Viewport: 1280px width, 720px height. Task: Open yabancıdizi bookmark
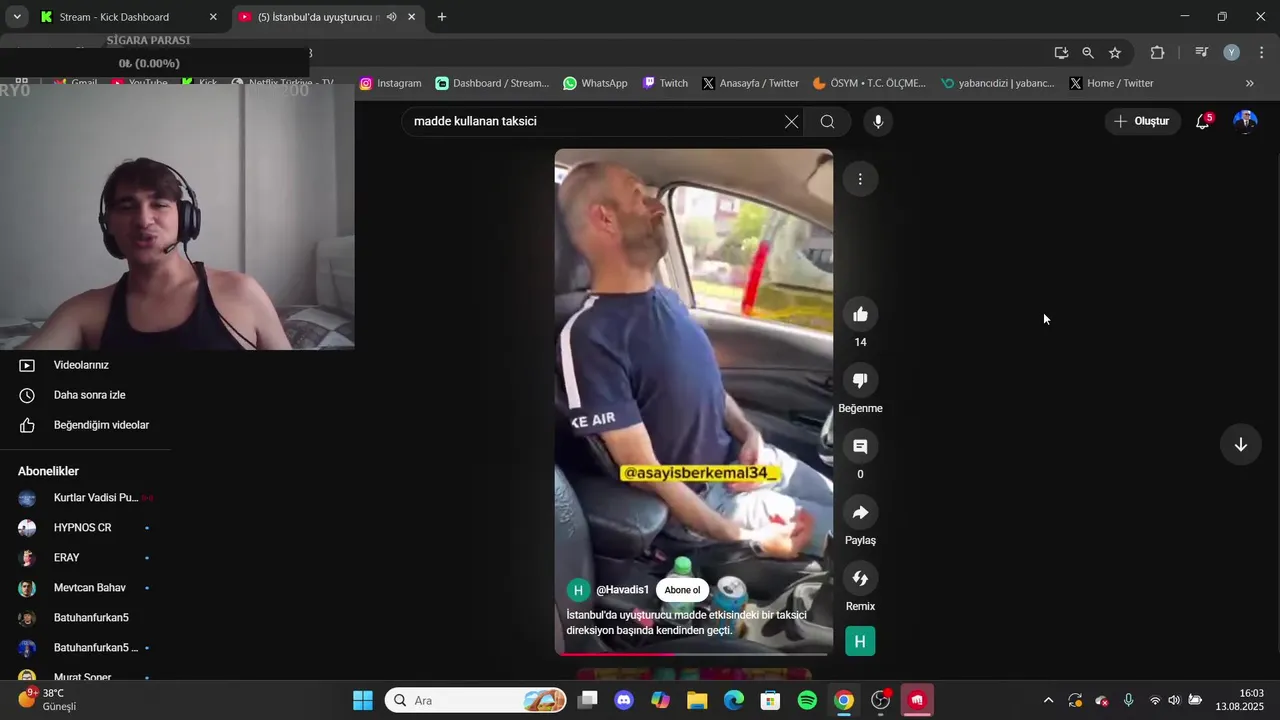click(997, 83)
